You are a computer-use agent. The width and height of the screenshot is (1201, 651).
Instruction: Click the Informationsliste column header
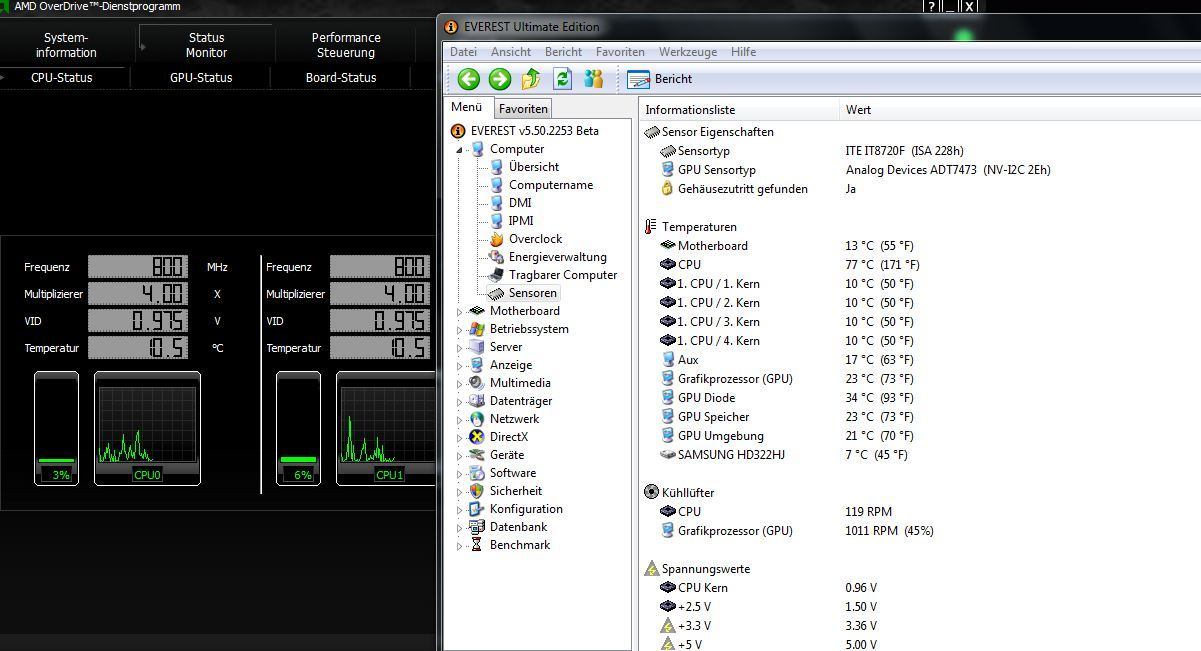click(x=738, y=110)
